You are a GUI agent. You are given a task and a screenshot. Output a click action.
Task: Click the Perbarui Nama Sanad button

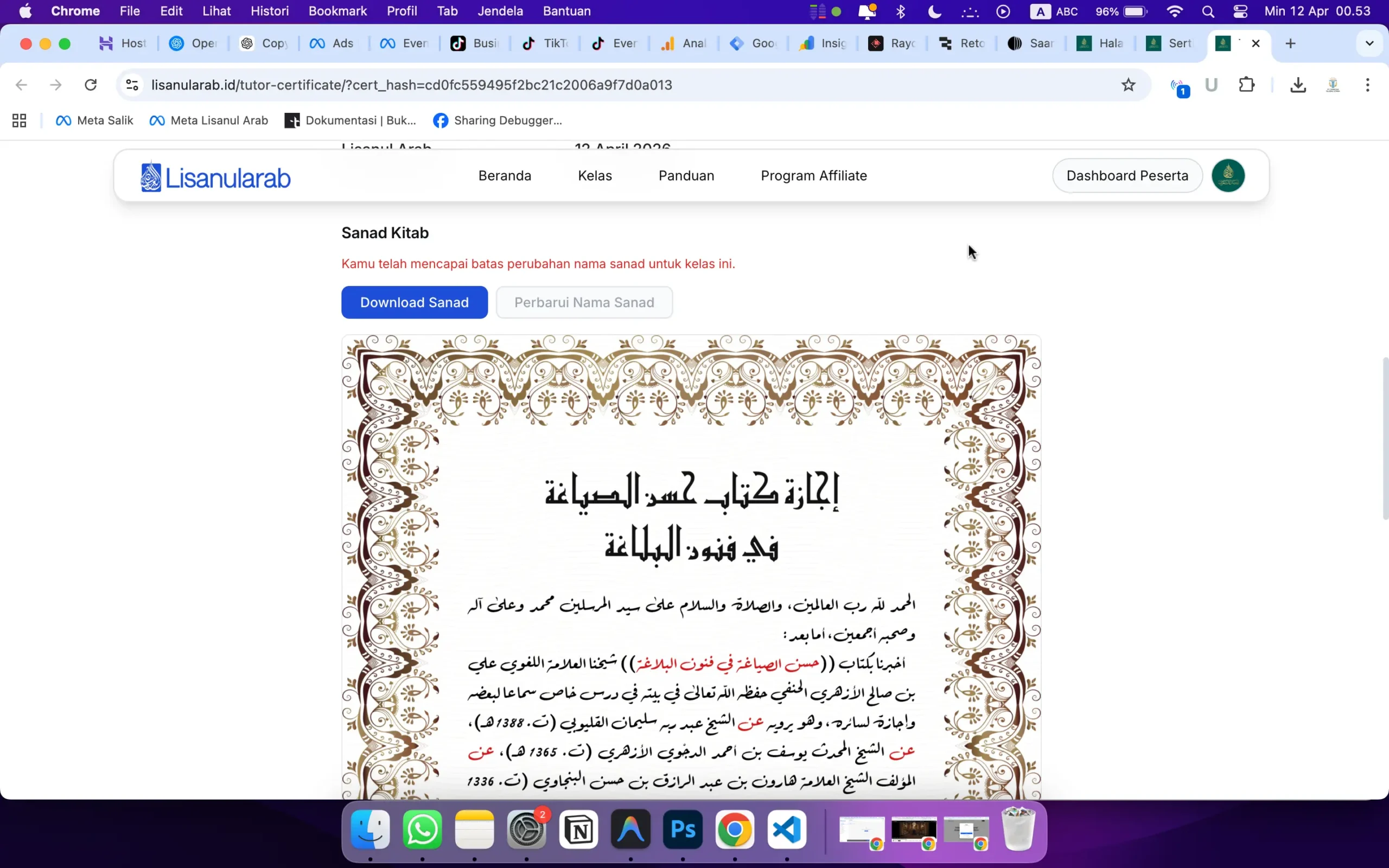tap(584, 302)
